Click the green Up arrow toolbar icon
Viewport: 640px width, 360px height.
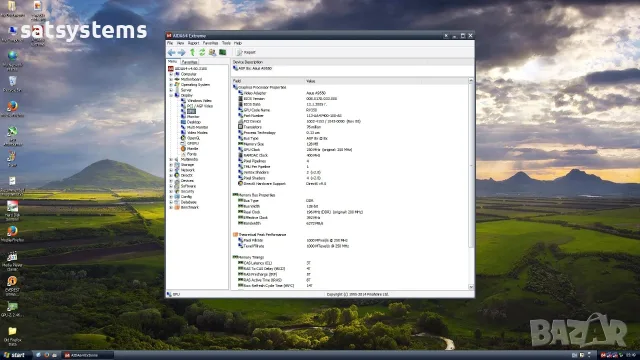[192, 53]
